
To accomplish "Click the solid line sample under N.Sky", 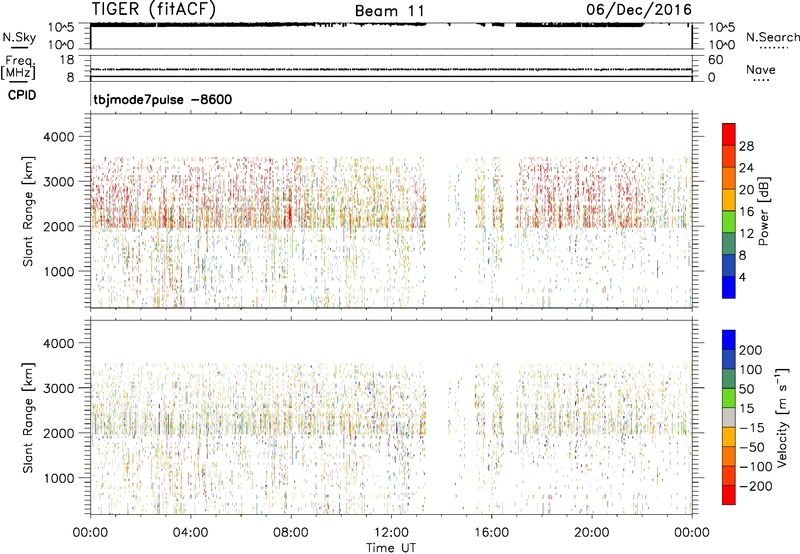I will 19,47.
